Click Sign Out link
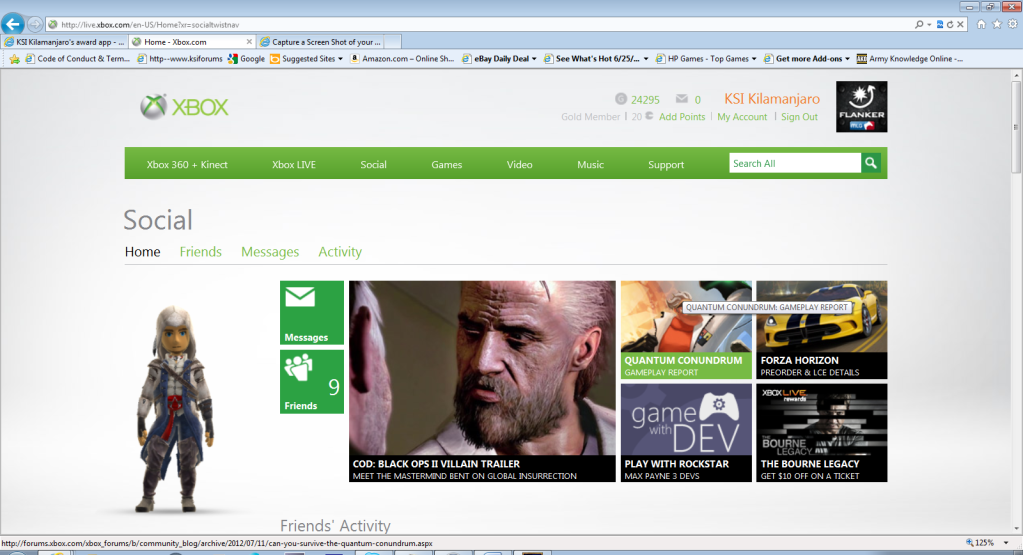 (x=799, y=117)
